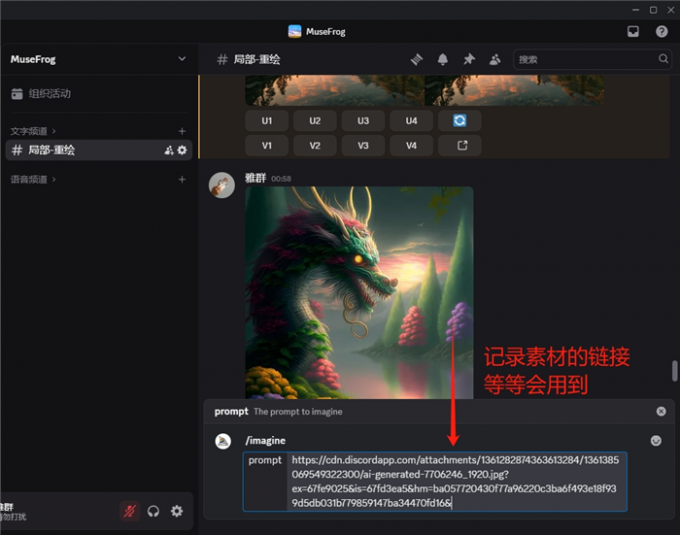Click inside the prompt text field
The width and height of the screenshot is (680, 535).
click(x=456, y=482)
